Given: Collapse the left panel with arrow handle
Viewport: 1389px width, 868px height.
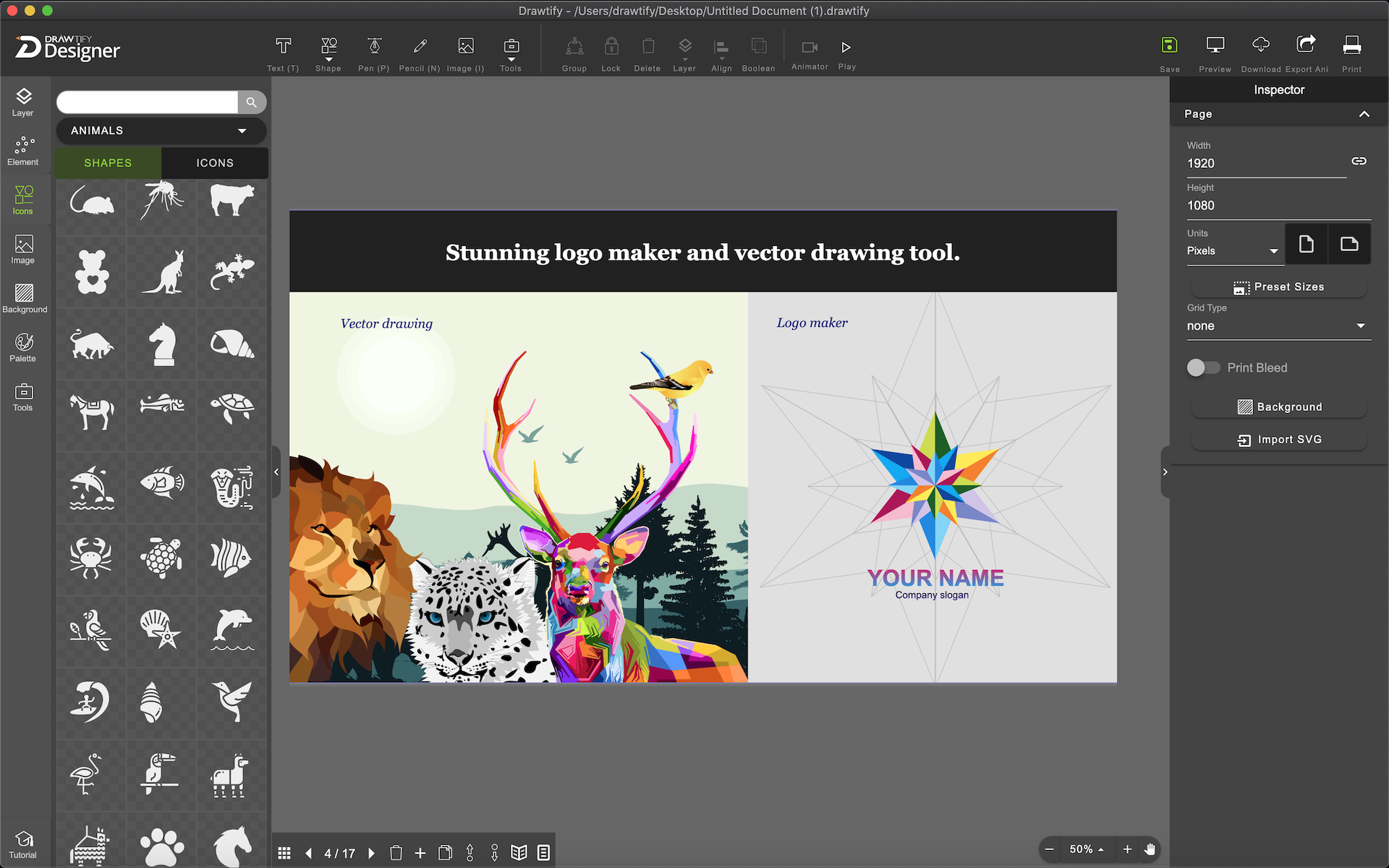Looking at the screenshot, I should [x=276, y=472].
